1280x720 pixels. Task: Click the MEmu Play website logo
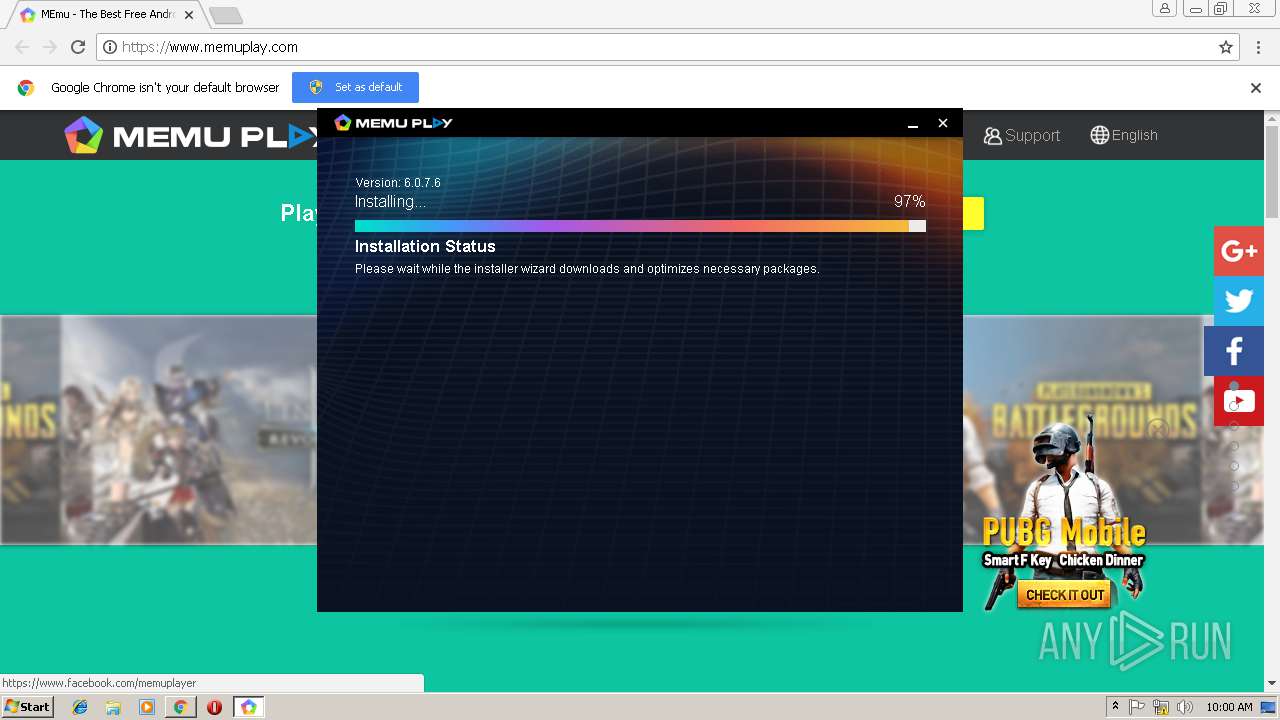click(190, 135)
